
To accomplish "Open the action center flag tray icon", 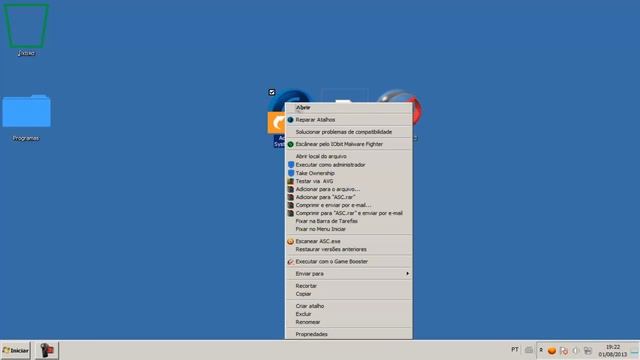I will coord(564,351).
